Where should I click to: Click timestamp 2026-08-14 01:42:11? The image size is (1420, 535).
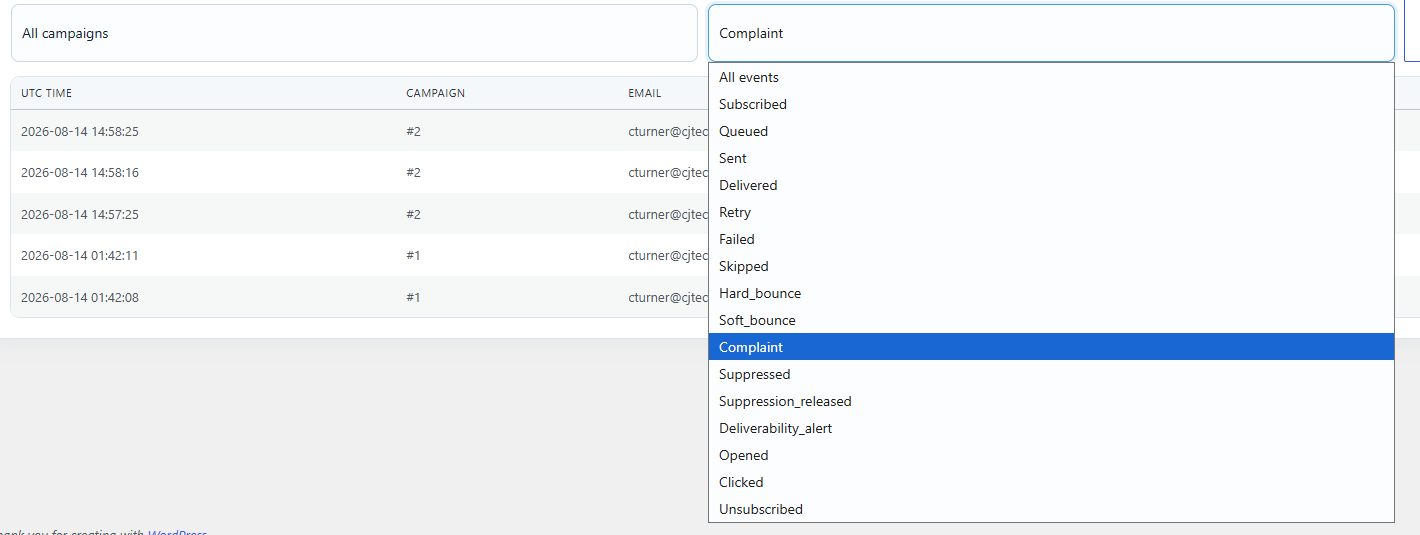[x=80, y=256]
